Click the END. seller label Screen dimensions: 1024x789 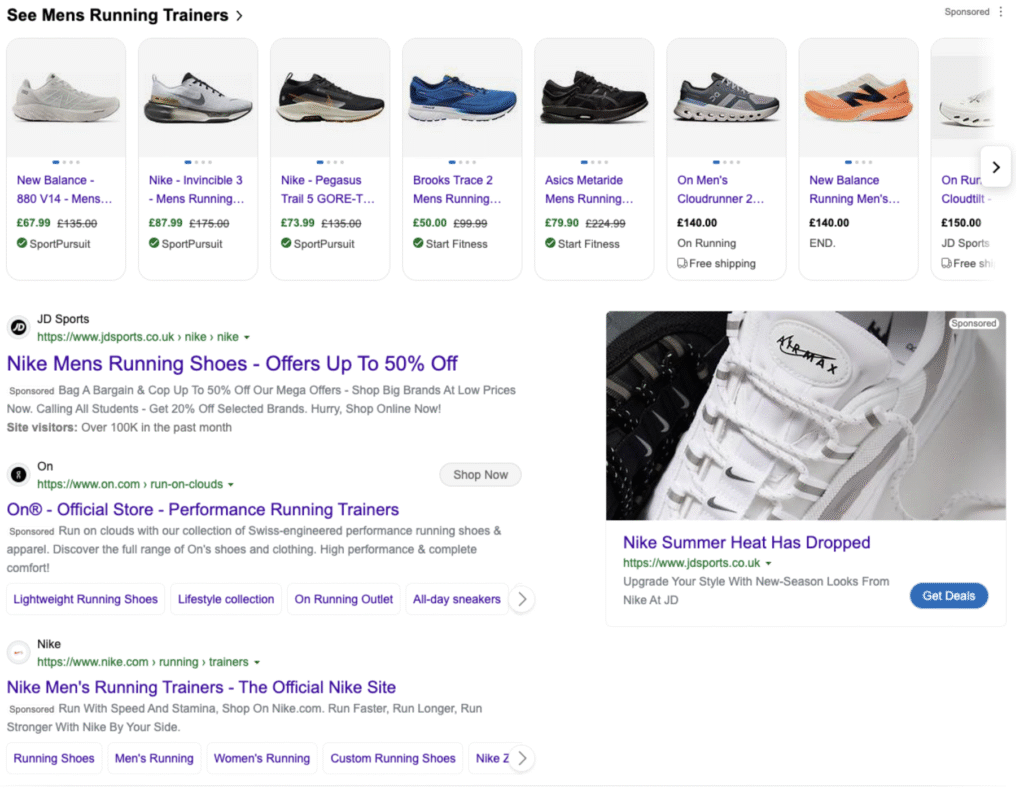tap(822, 243)
